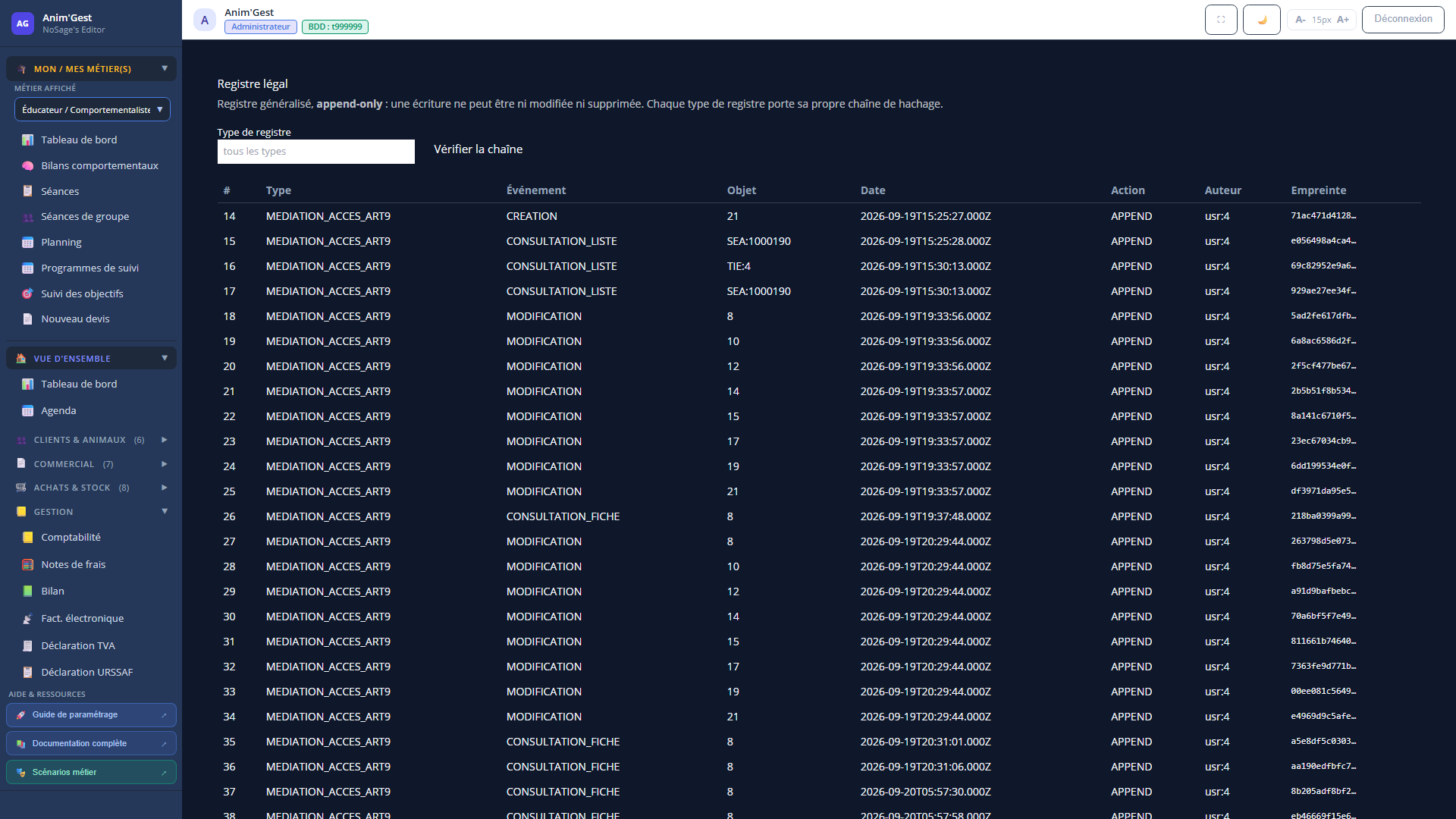Open Bilans comportementaux brain icon
The width and height of the screenshot is (1456, 819).
[x=27, y=165]
